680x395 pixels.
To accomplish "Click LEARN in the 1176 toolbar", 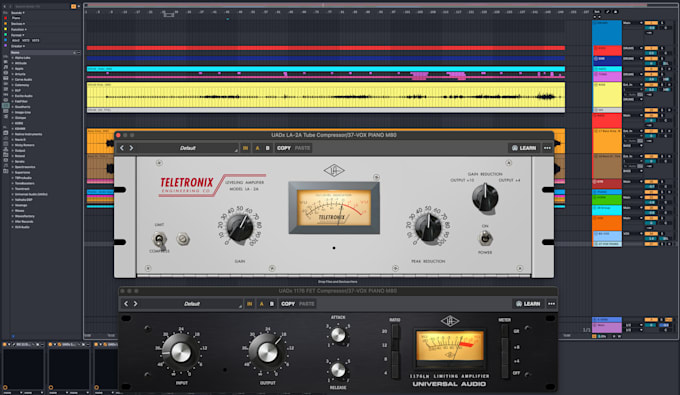I will (x=528, y=304).
